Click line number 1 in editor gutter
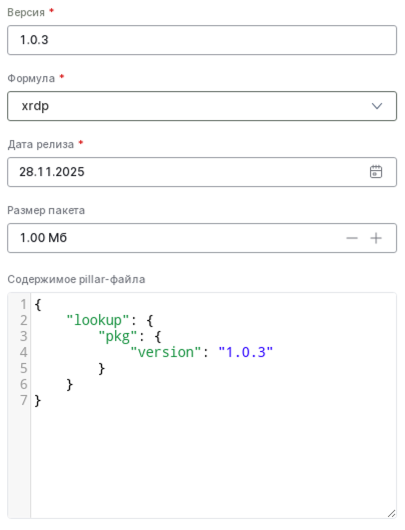Image resolution: width=405 pixels, height=530 pixels. coord(23,304)
